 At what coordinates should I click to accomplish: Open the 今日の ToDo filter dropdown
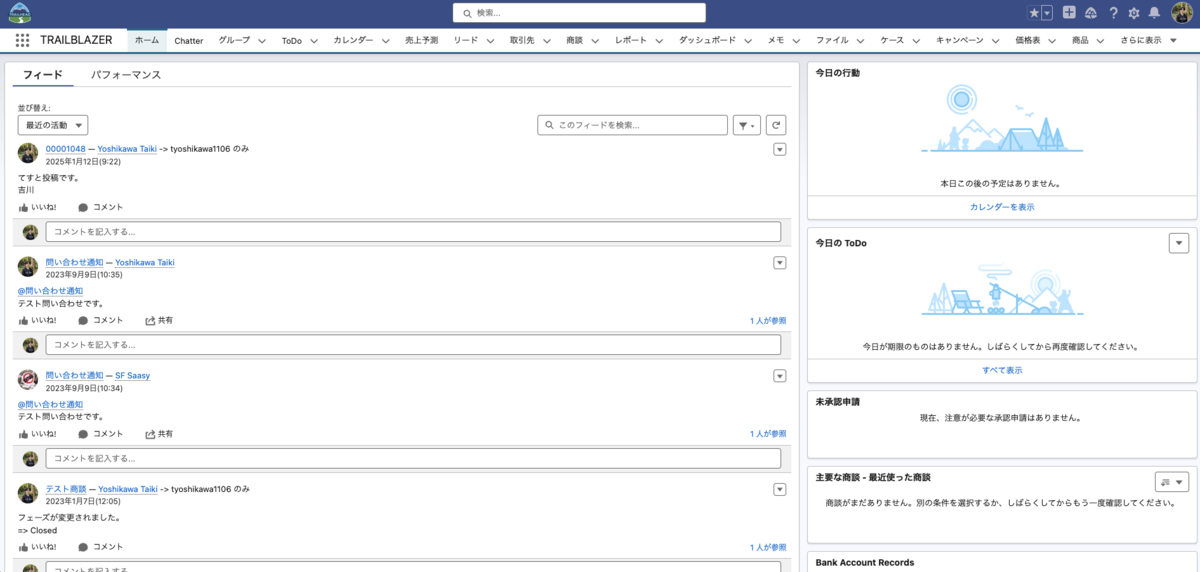click(x=1178, y=243)
